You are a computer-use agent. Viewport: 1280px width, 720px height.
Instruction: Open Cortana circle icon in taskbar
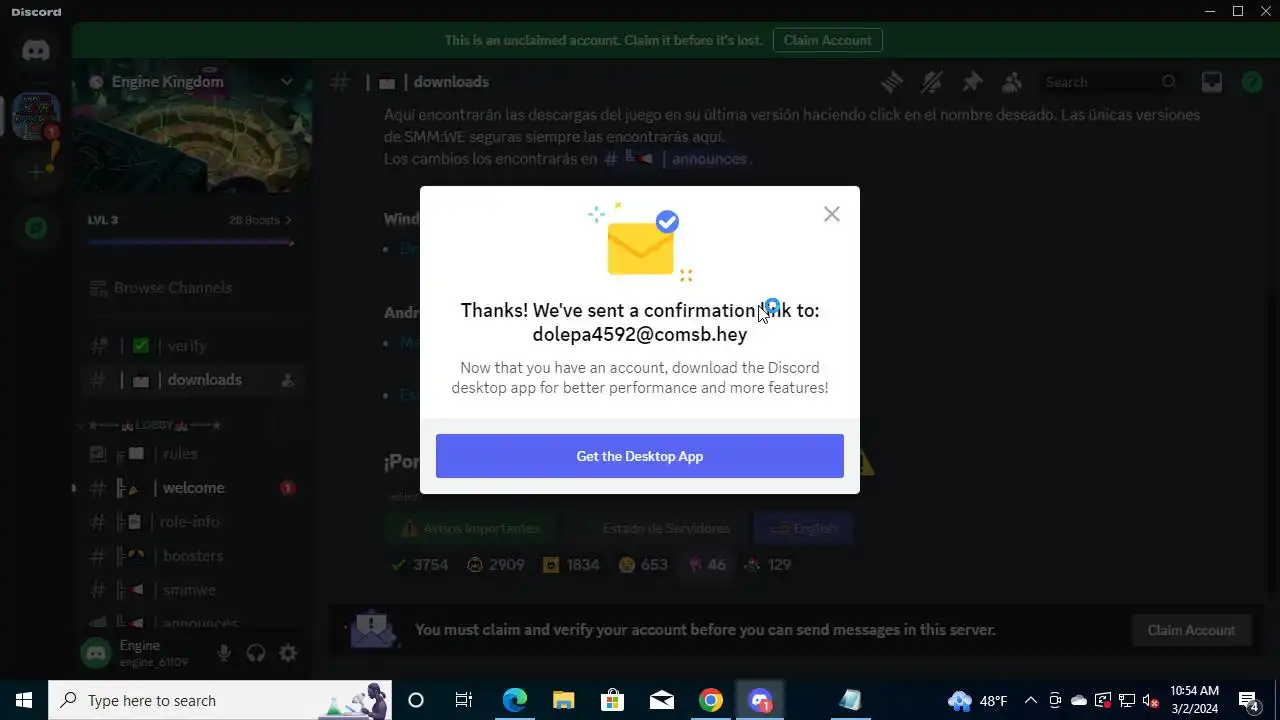pyautogui.click(x=416, y=700)
